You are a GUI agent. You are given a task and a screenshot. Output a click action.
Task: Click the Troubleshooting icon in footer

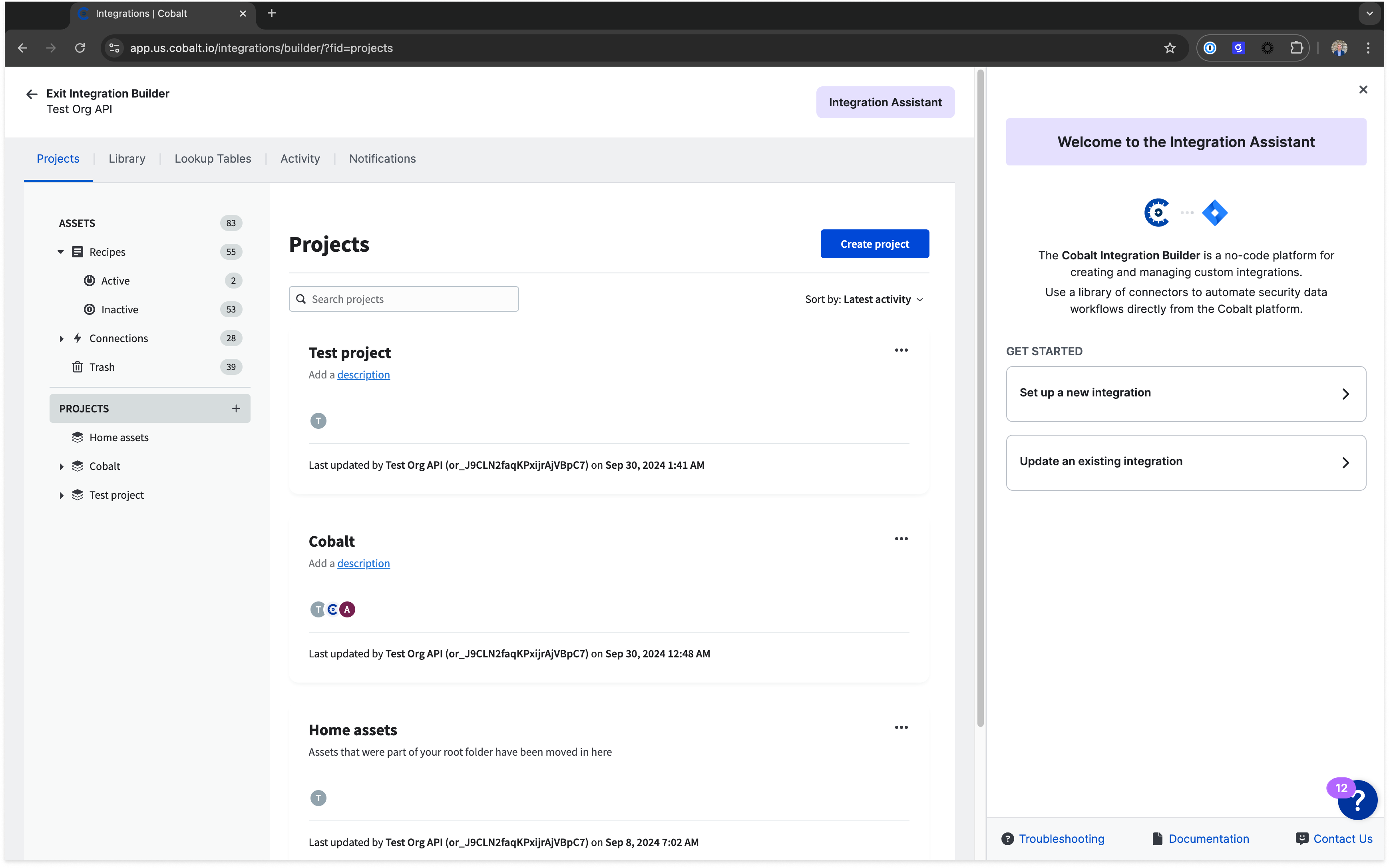click(1008, 839)
